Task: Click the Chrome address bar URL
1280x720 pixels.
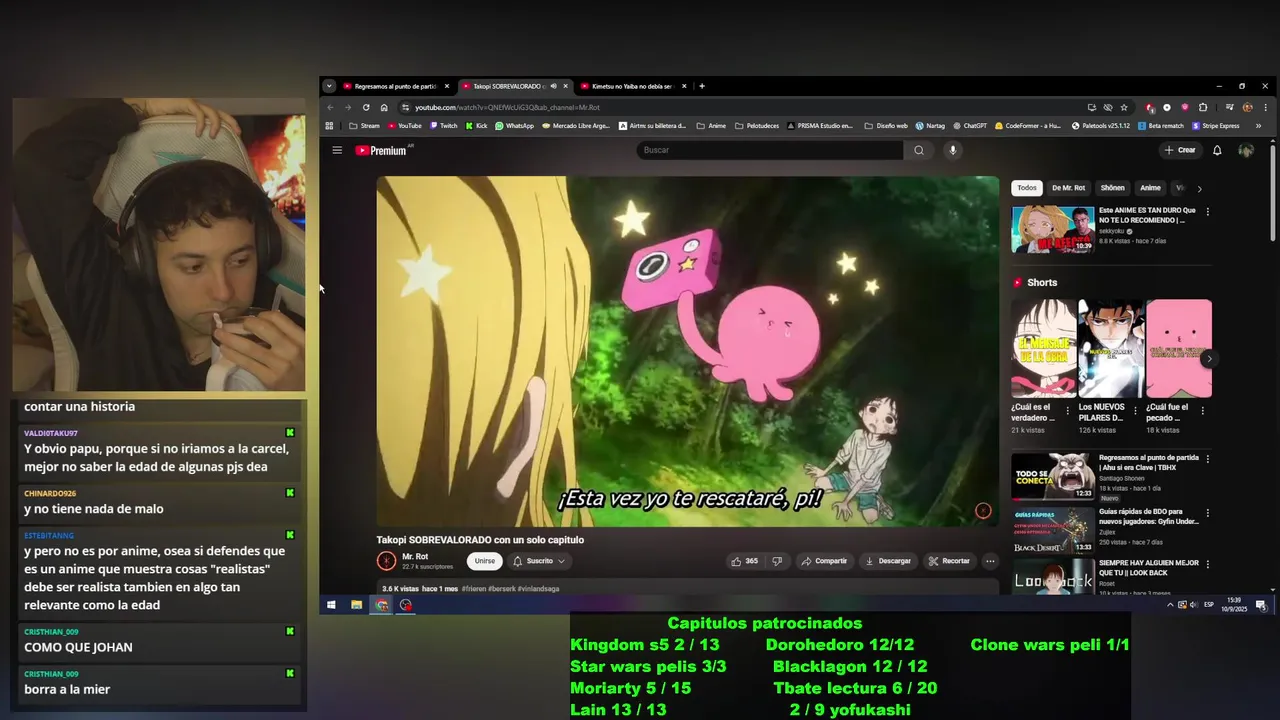Action: (507, 107)
